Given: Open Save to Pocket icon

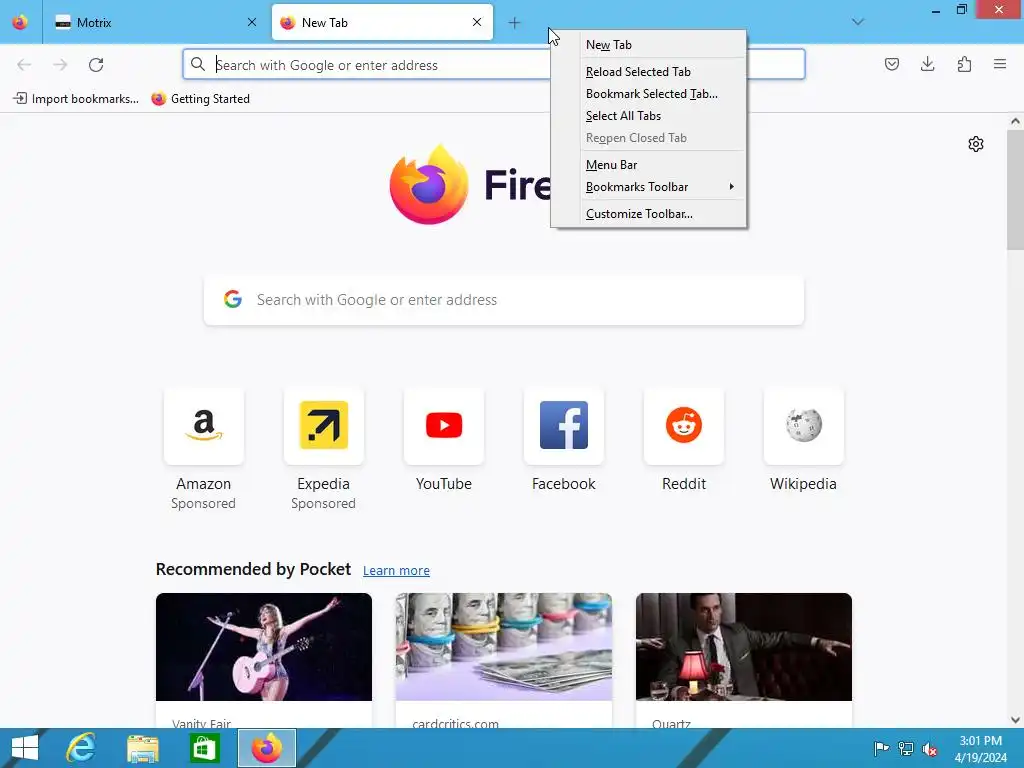Looking at the screenshot, I should pyautogui.click(x=892, y=64).
